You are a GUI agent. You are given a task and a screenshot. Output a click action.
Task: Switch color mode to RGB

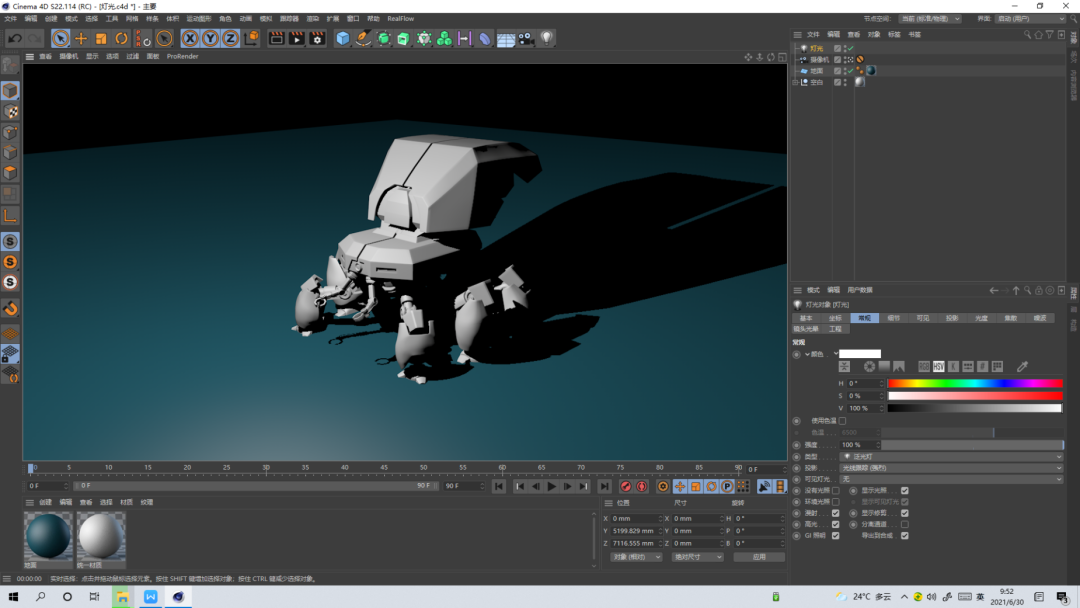click(924, 367)
